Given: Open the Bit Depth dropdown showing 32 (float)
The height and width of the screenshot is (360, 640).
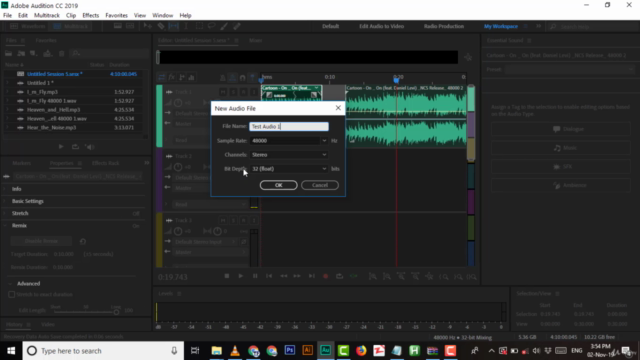Looking at the screenshot, I should (x=289, y=169).
